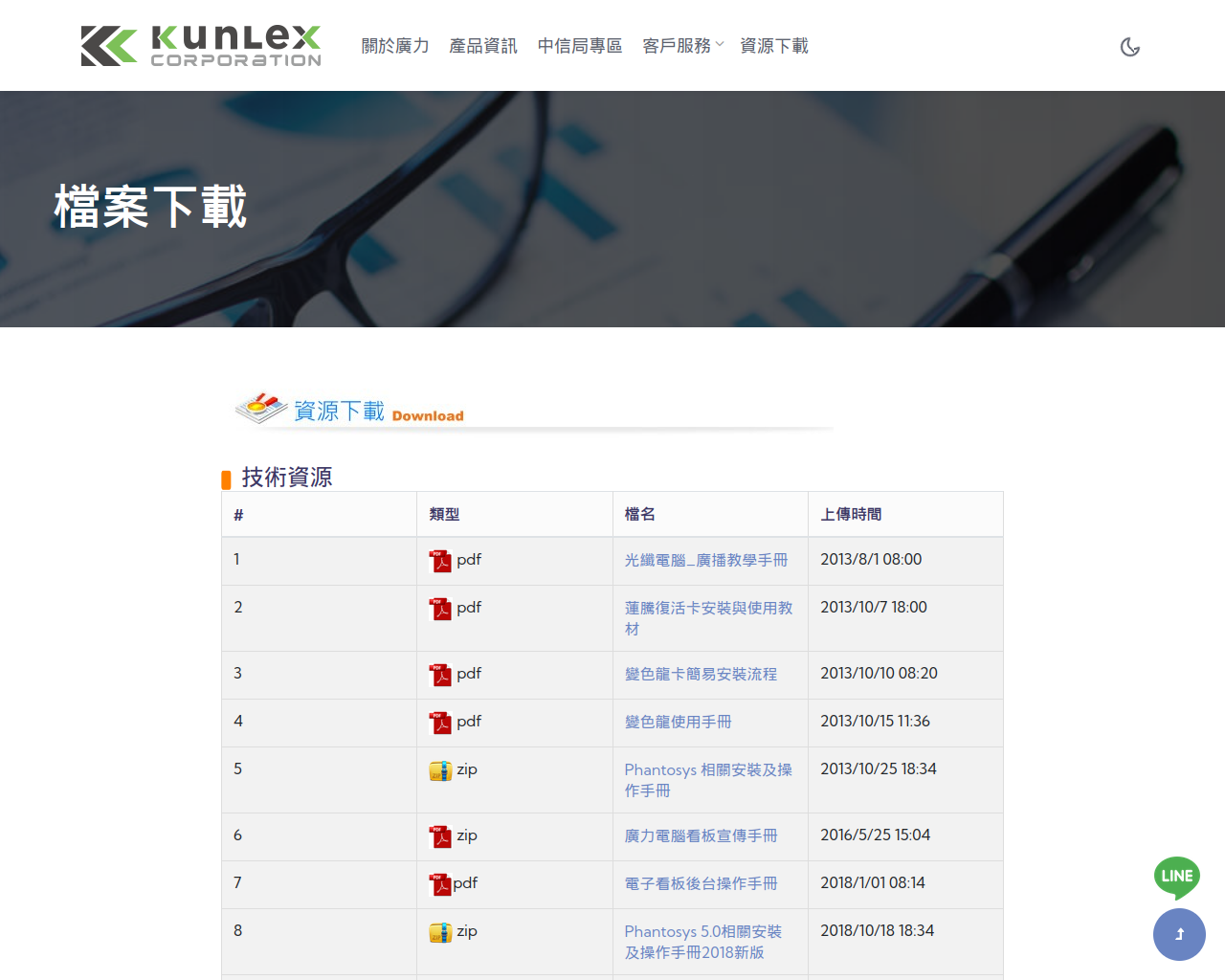1225x980 pixels.
Task: Click PDF icon in row 1
Action: [440, 561]
